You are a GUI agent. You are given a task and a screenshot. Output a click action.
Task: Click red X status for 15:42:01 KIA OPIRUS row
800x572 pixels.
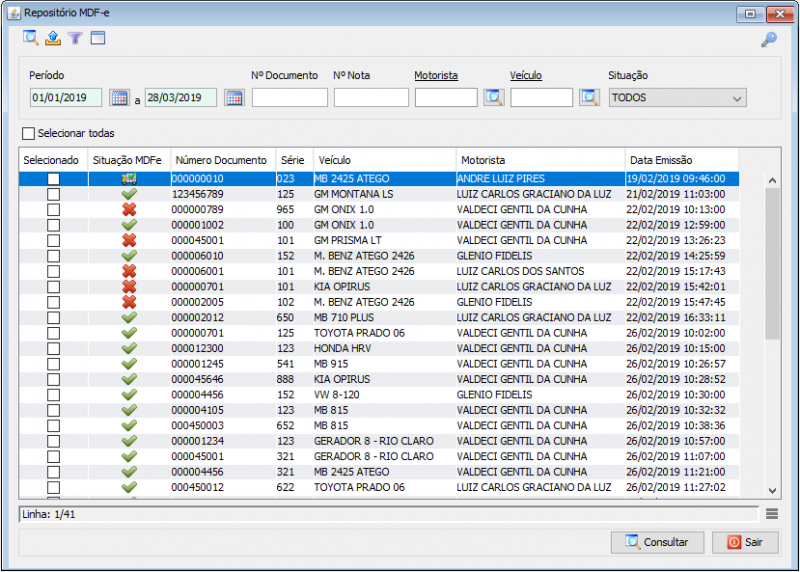tap(129, 286)
